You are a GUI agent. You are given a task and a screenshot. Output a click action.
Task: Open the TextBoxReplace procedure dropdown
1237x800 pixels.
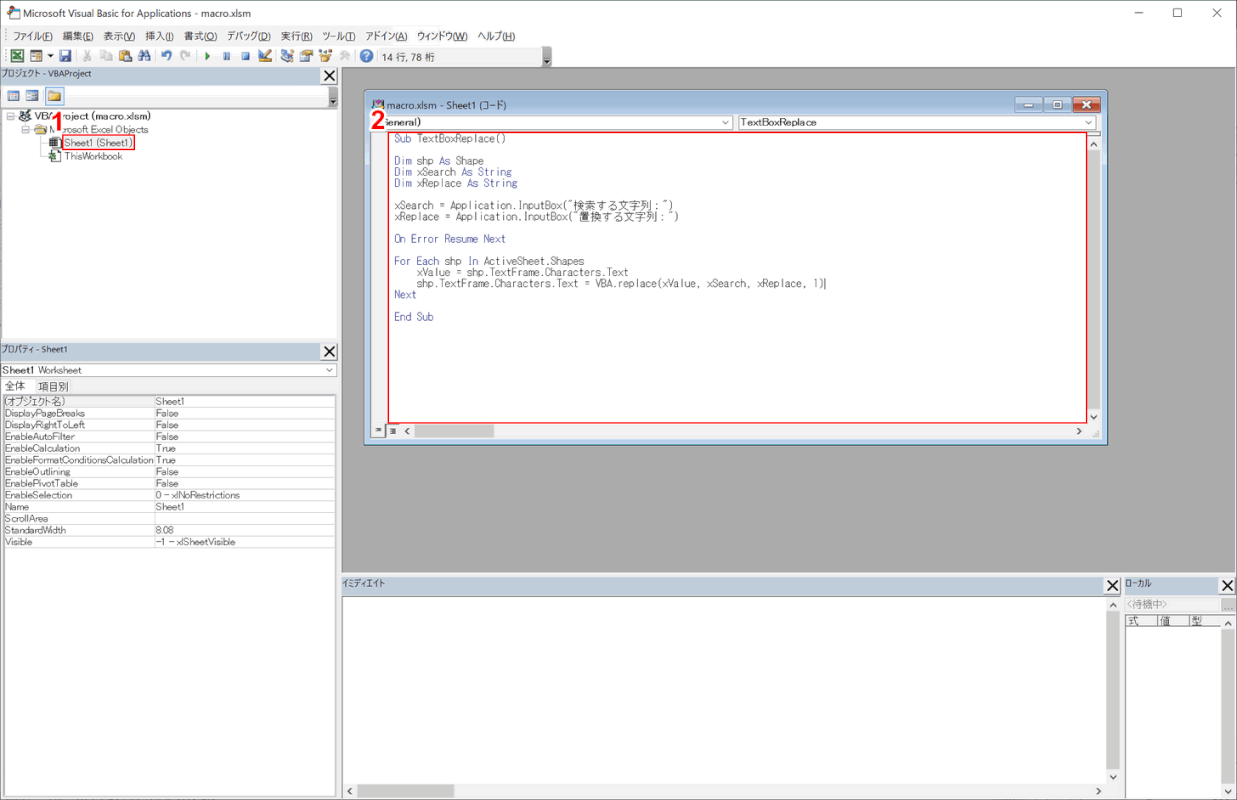[x=1088, y=122]
